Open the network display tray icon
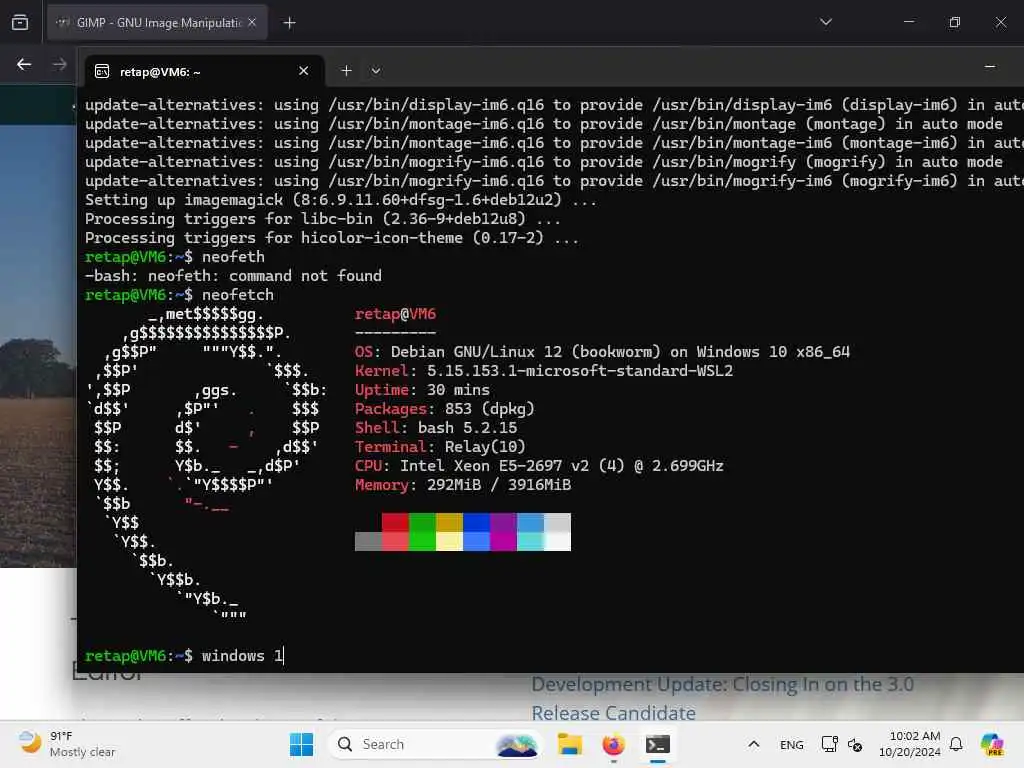 coord(829,744)
